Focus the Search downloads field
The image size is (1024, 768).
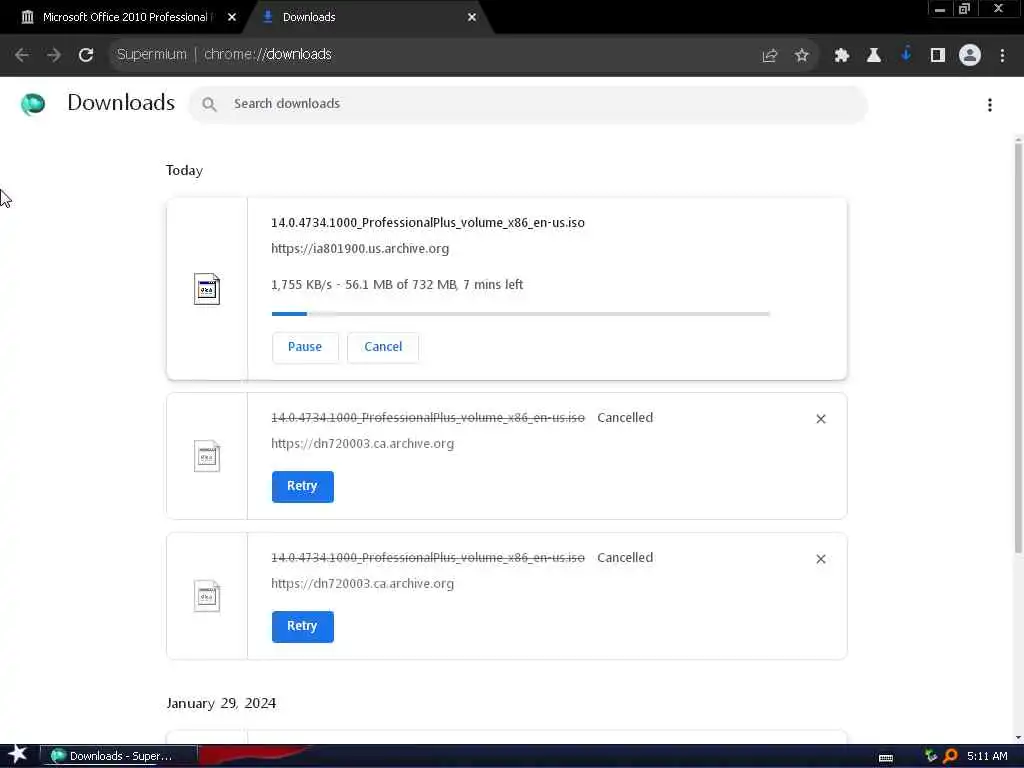pyautogui.click(x=528, y=104)
